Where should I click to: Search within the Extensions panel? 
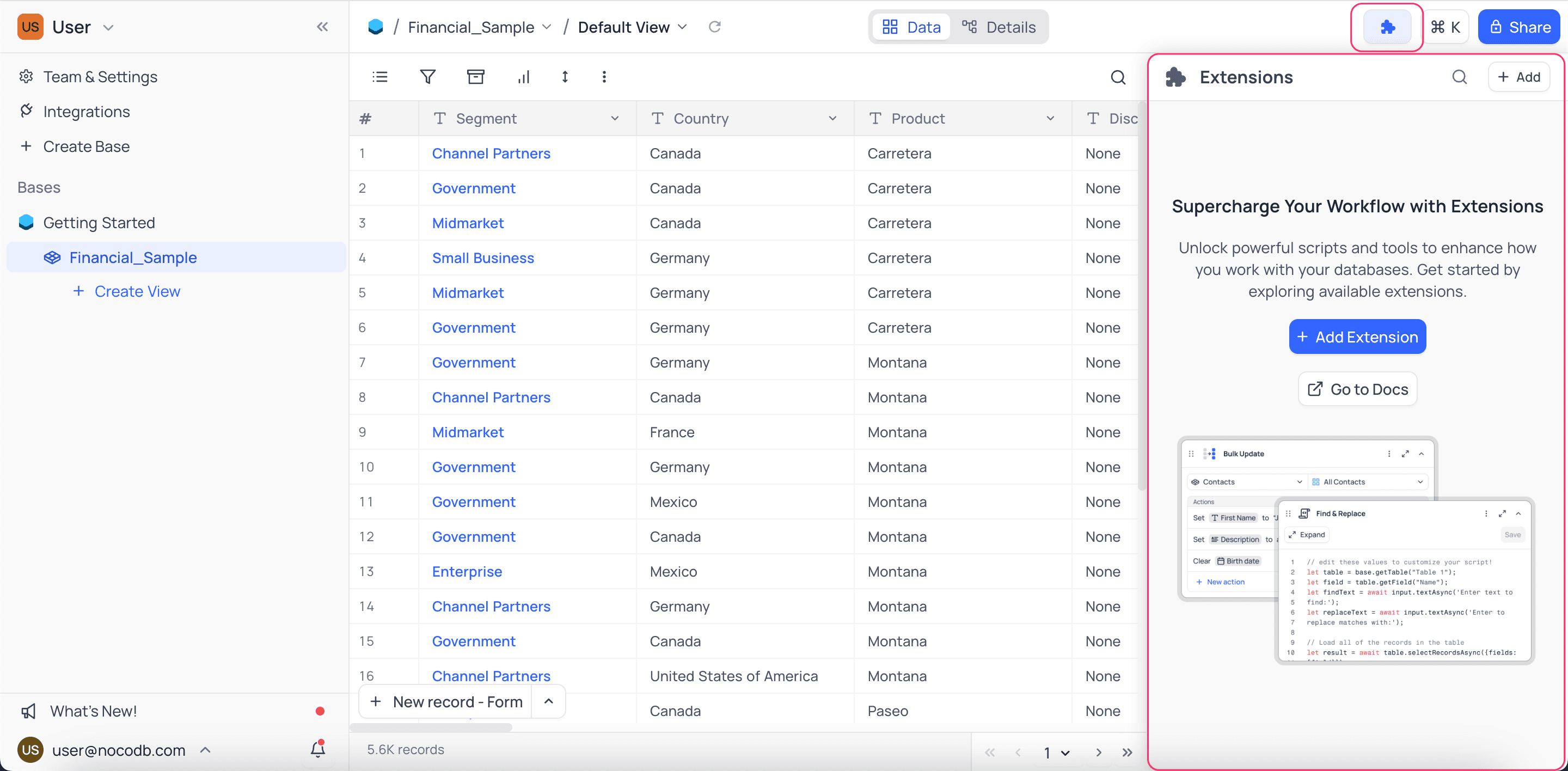(1459, 77)
